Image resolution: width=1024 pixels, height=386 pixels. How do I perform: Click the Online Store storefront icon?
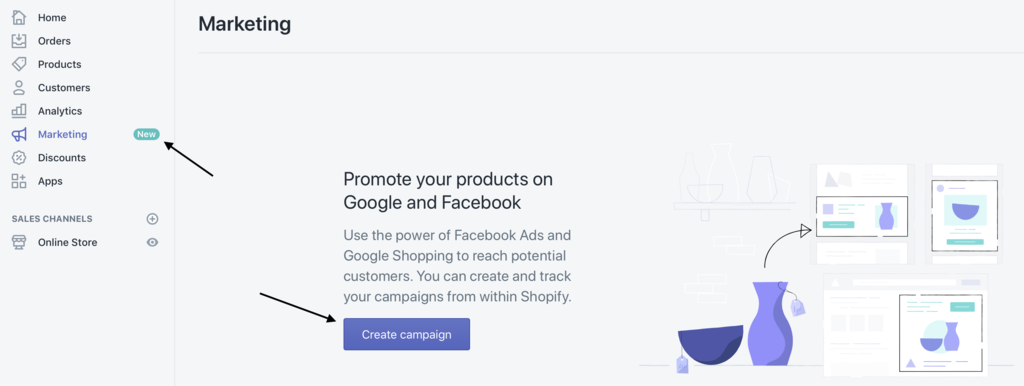pyautogui.click(x=19, y=242)
